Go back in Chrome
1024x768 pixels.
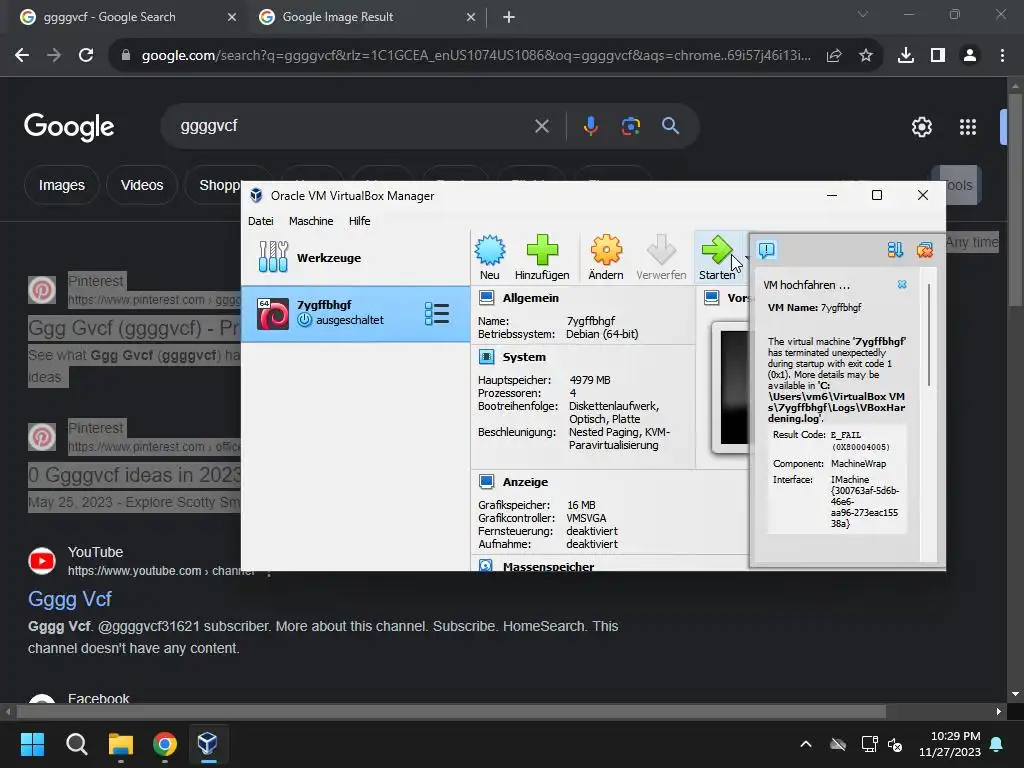click(x=22, y=56)
